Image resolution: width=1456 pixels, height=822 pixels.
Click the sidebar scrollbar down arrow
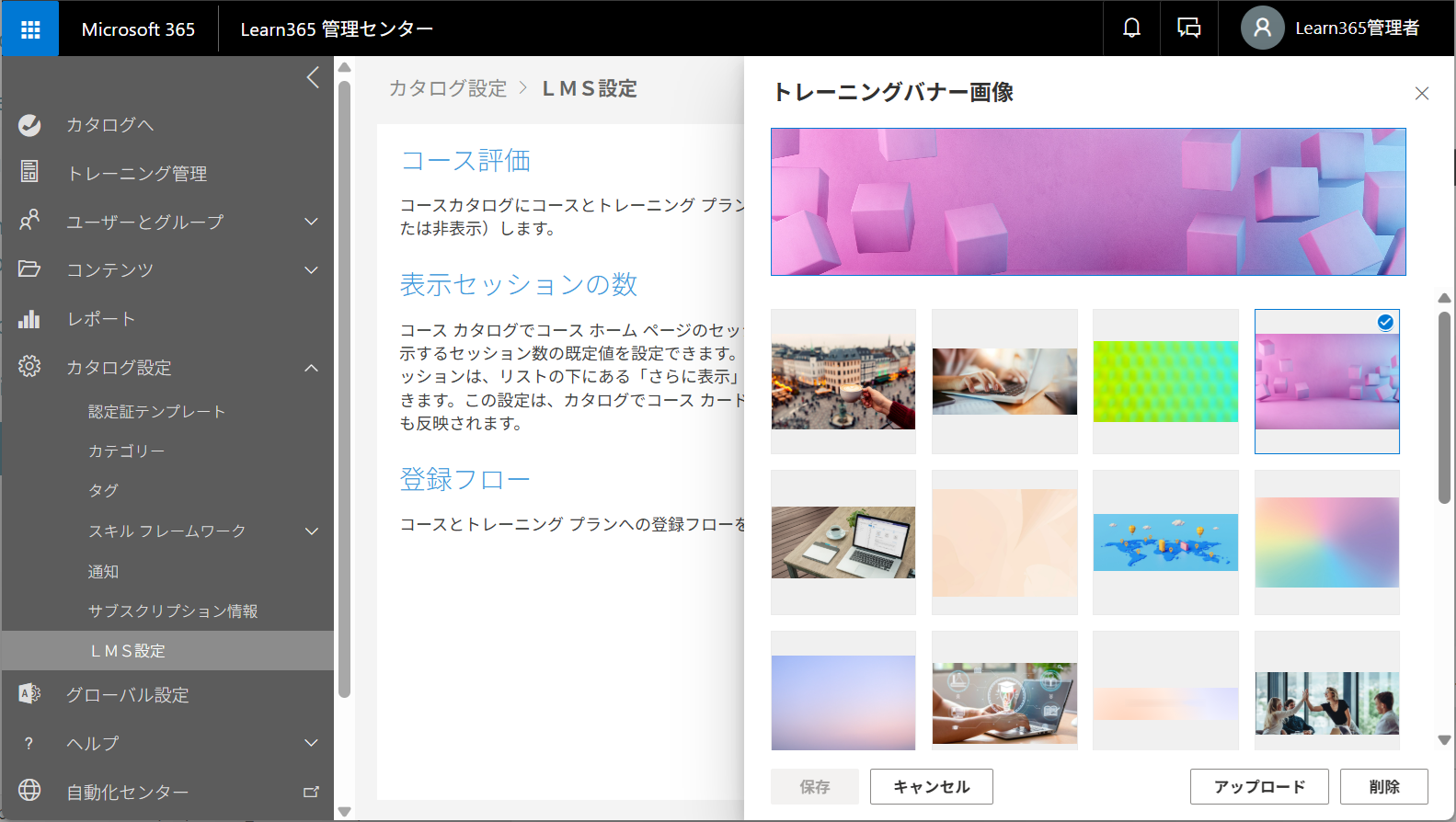click(345, 811)
